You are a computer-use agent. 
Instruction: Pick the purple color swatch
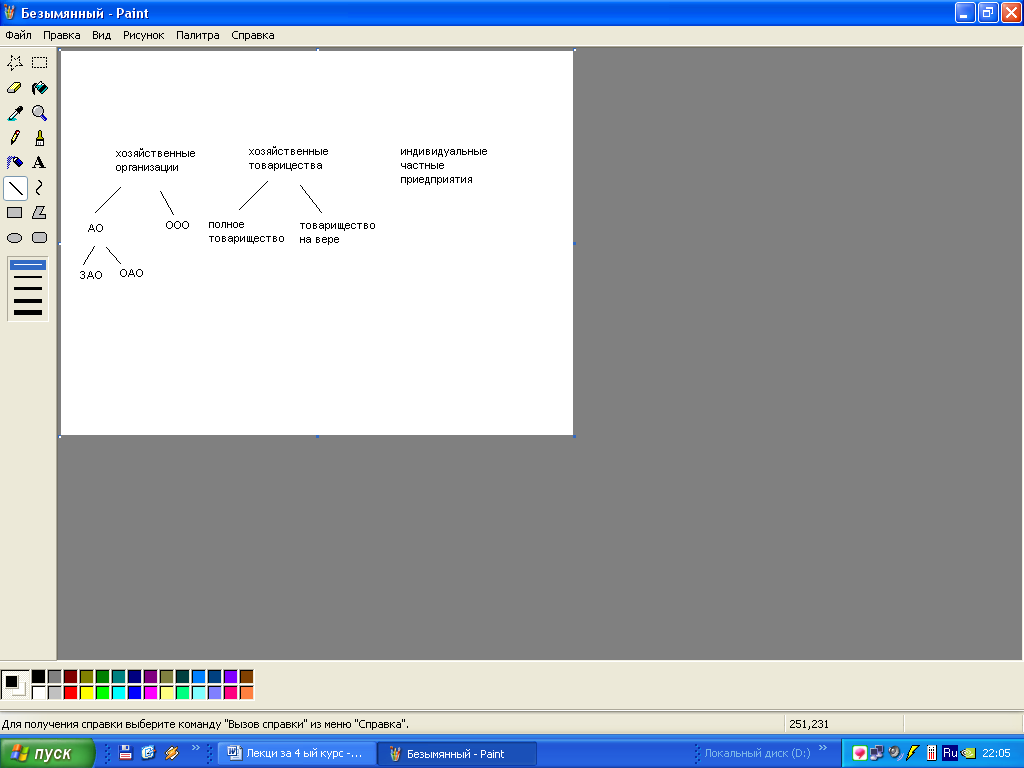click(151, 677)
